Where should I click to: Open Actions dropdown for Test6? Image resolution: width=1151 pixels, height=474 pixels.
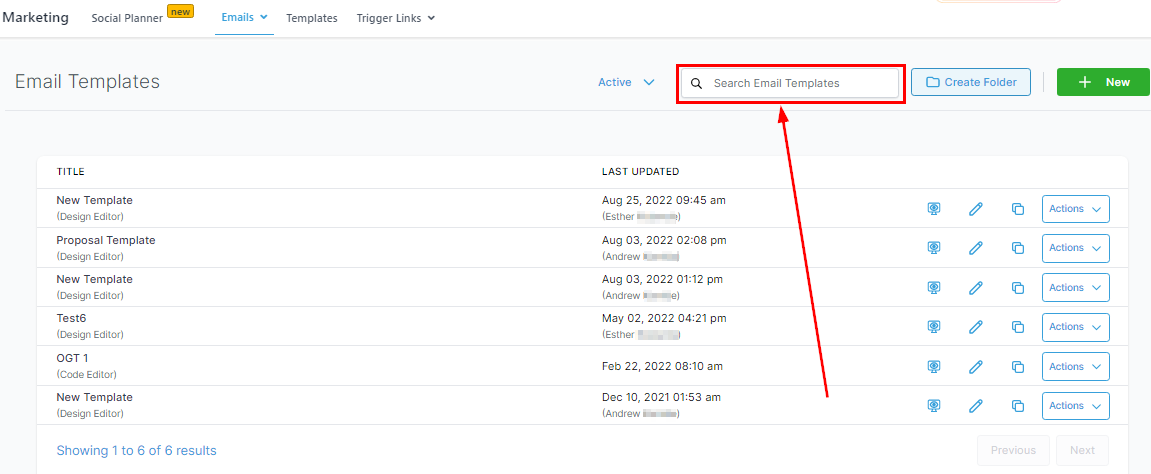[1075, 327]
